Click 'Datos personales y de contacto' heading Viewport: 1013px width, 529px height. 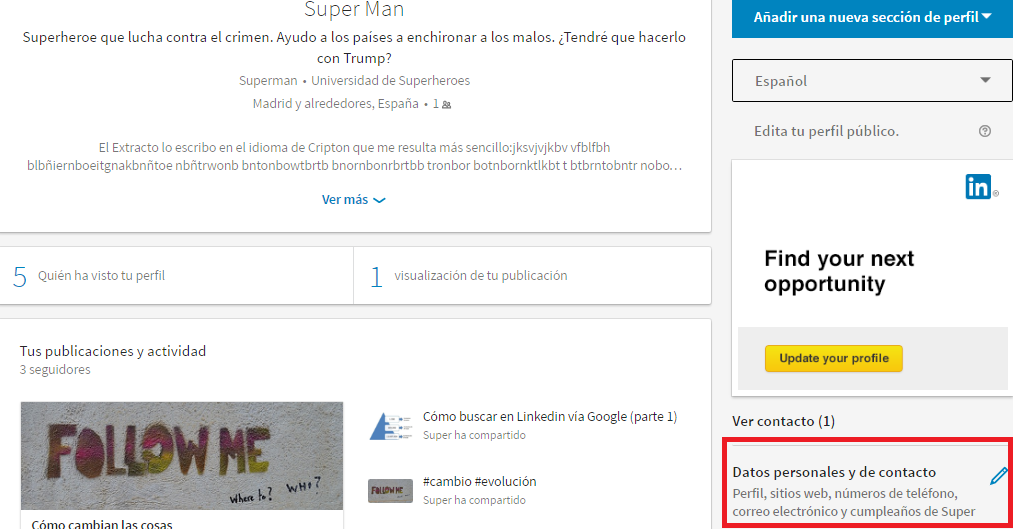tap(834, 472)
